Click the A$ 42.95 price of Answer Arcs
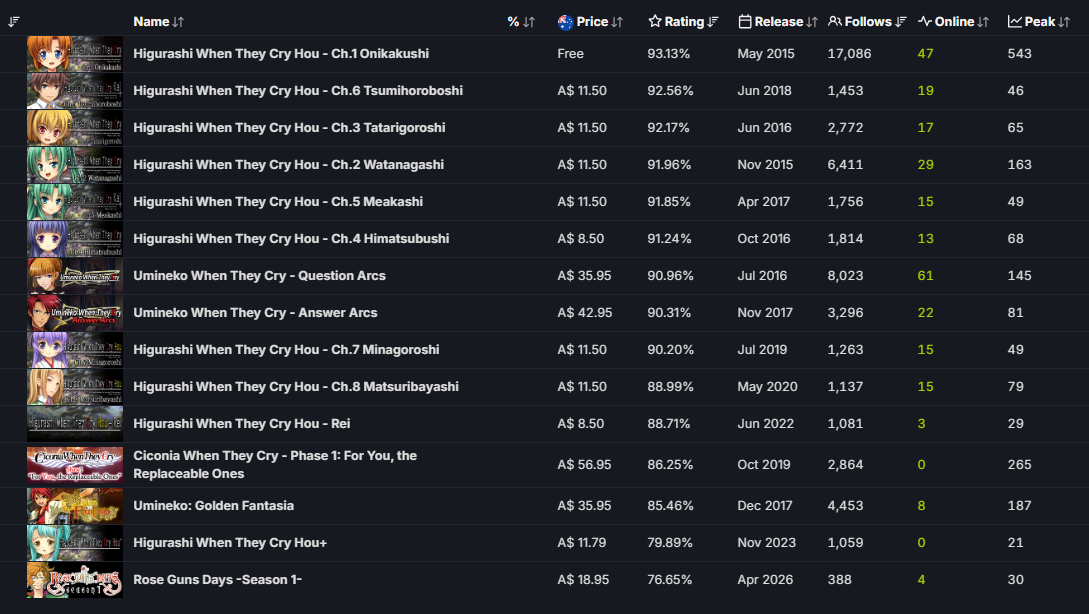The width and height of the screenshot is (1089, 614). [x=585, y=313]
